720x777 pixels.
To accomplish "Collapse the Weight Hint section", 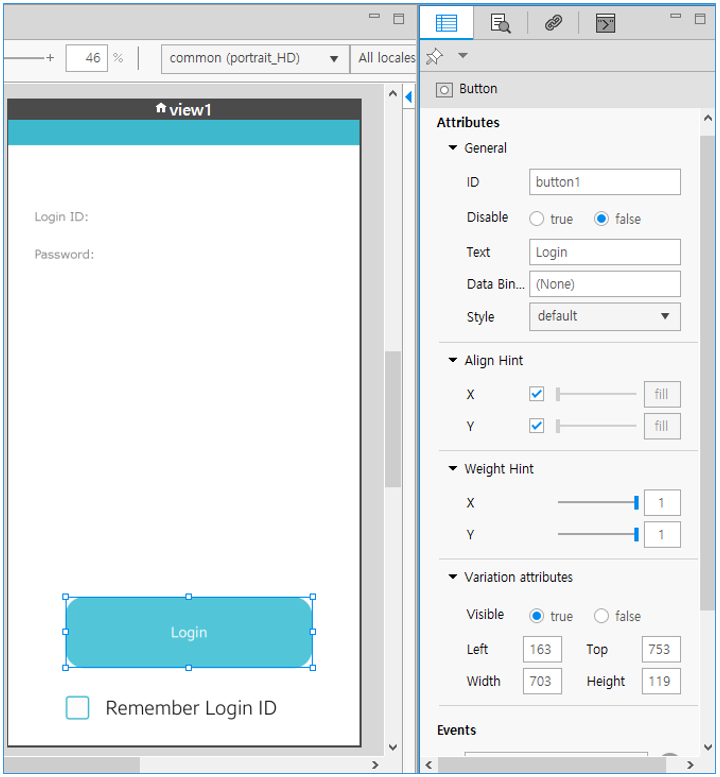I will [453, 469].
